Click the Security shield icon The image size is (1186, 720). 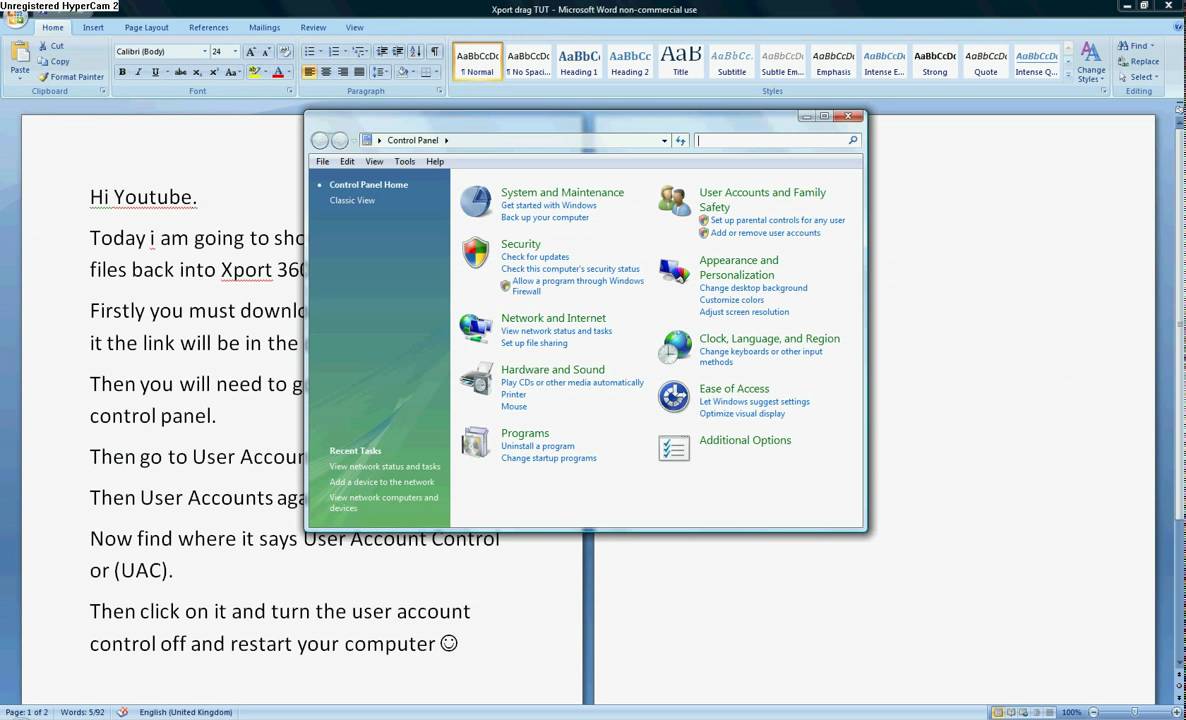coord(476,253)
